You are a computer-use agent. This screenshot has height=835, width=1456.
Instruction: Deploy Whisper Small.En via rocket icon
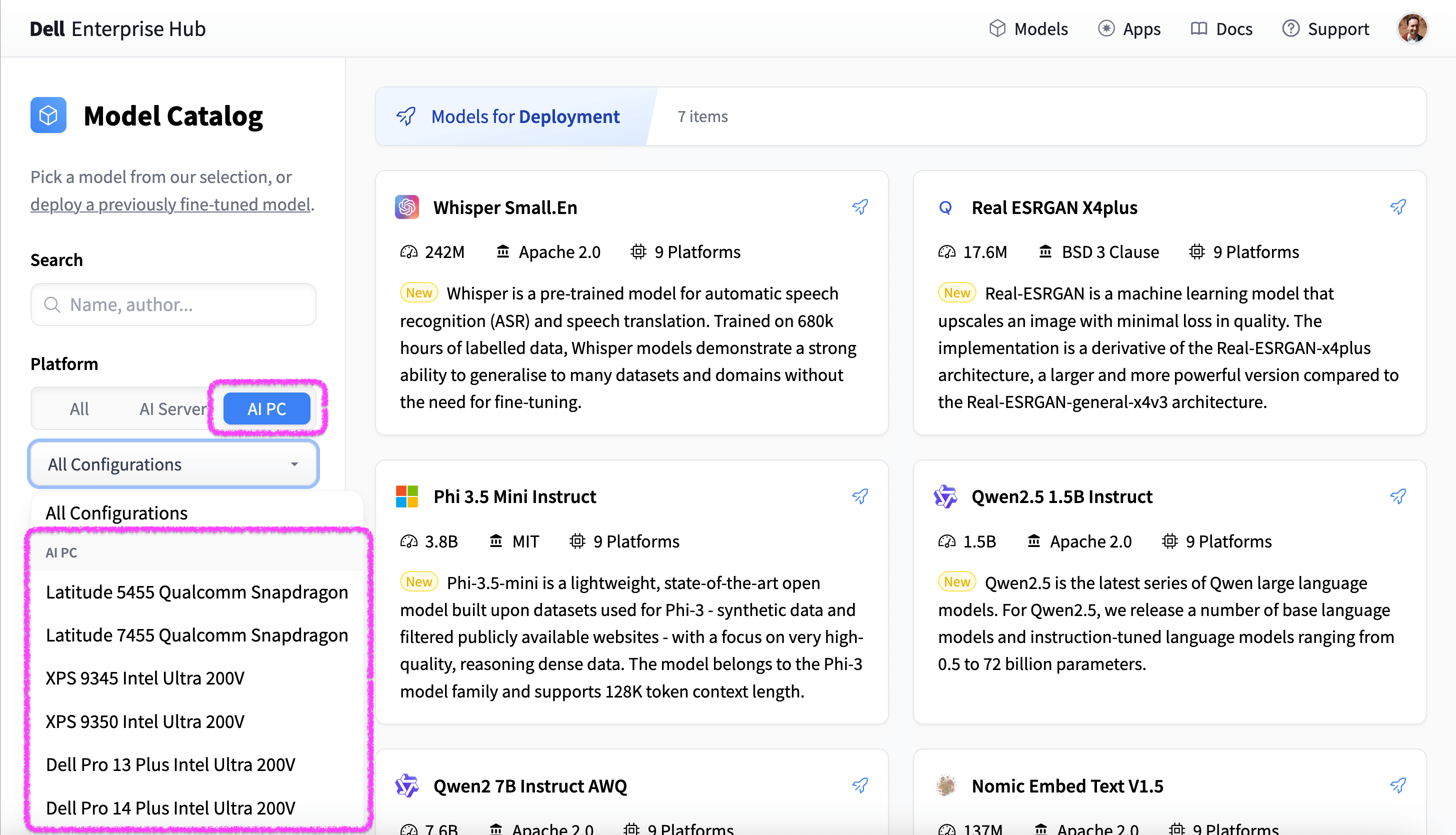tap(860, 207)
